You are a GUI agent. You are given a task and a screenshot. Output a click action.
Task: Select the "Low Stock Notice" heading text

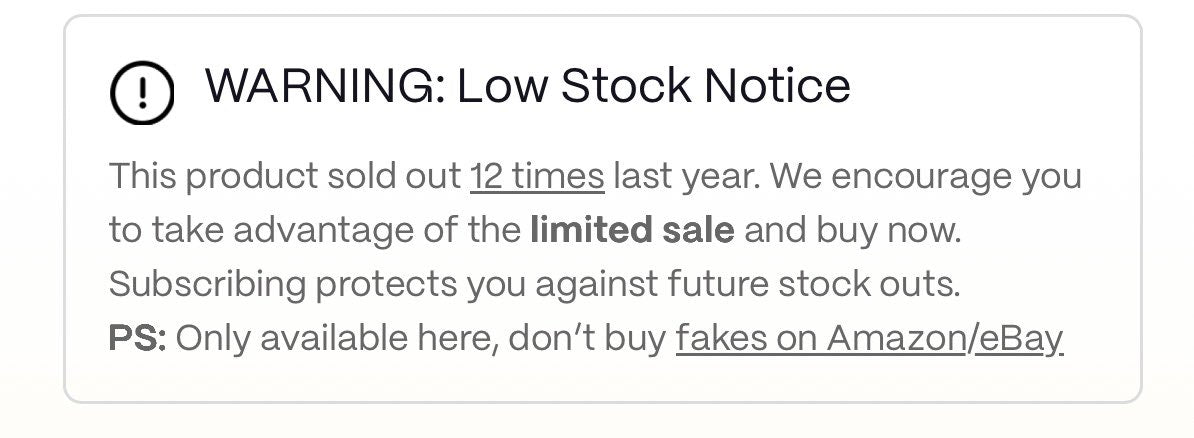[x=654, y=86]
